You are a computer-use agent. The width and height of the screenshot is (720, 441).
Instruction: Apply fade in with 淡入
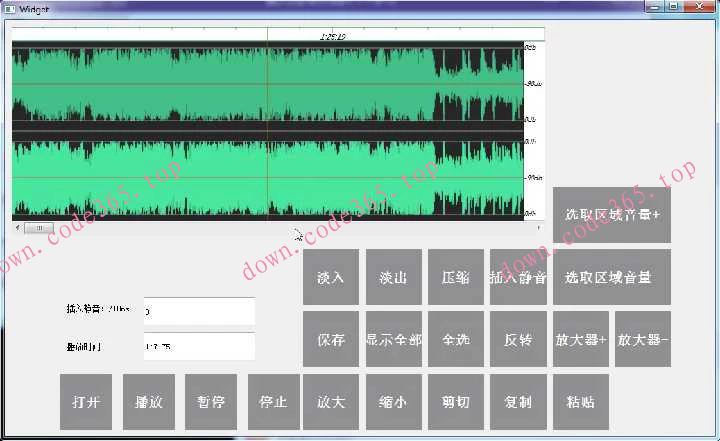(331, 277)
